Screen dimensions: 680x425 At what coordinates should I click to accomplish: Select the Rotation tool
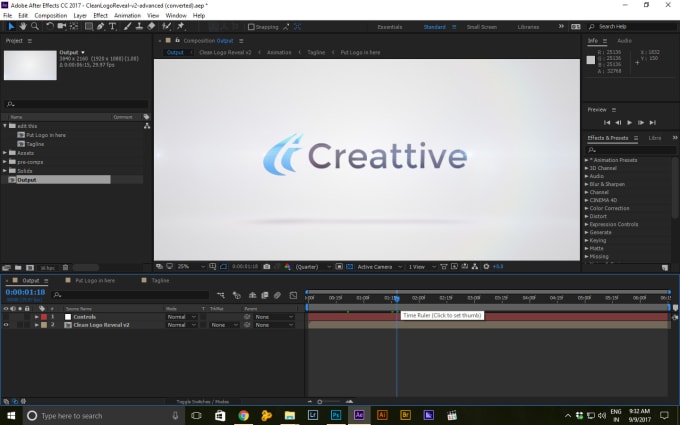pos(50,26)
